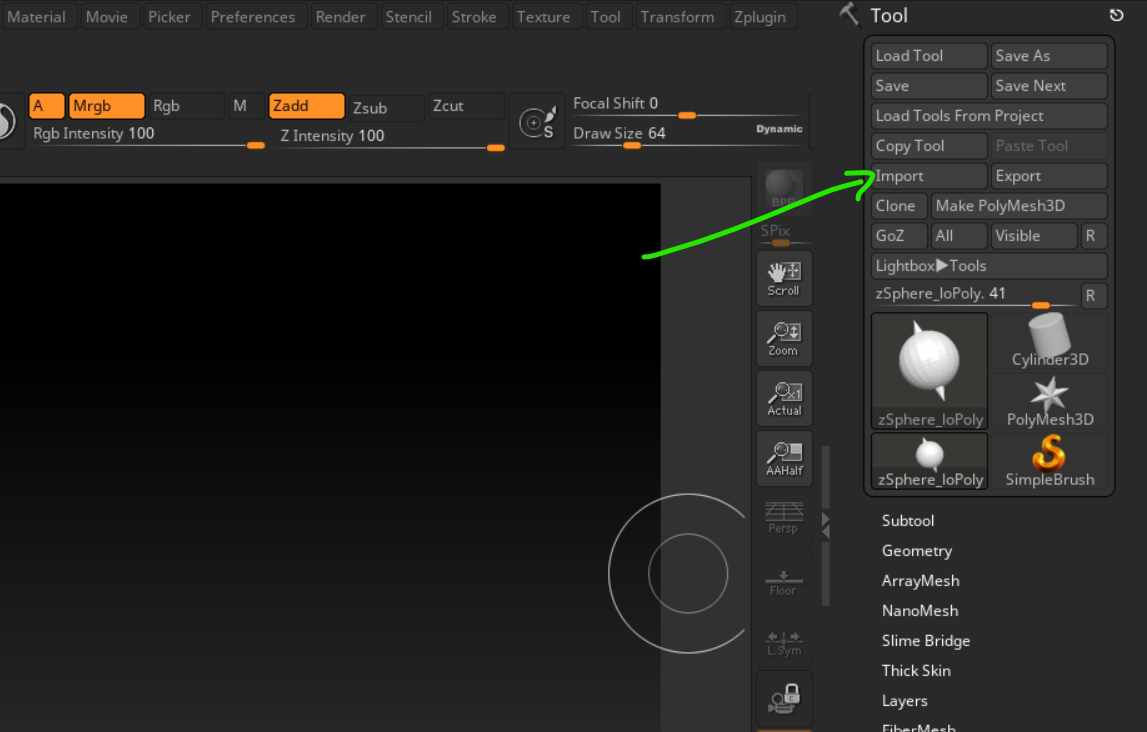
Task: Enable Zcut mode
Action: tap(466, 106)
